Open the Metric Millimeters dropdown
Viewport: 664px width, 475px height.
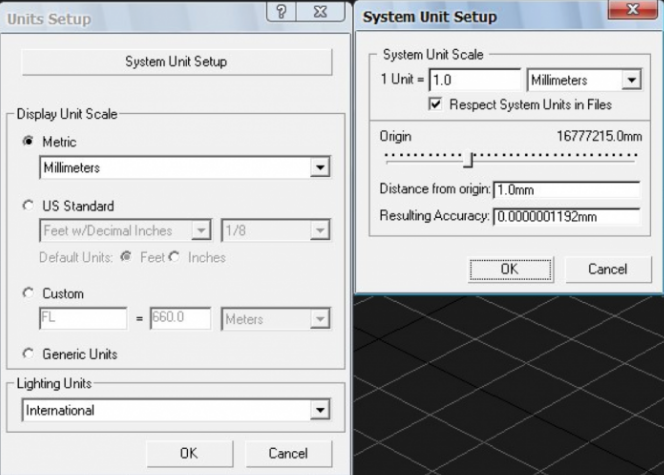point(185,168)
